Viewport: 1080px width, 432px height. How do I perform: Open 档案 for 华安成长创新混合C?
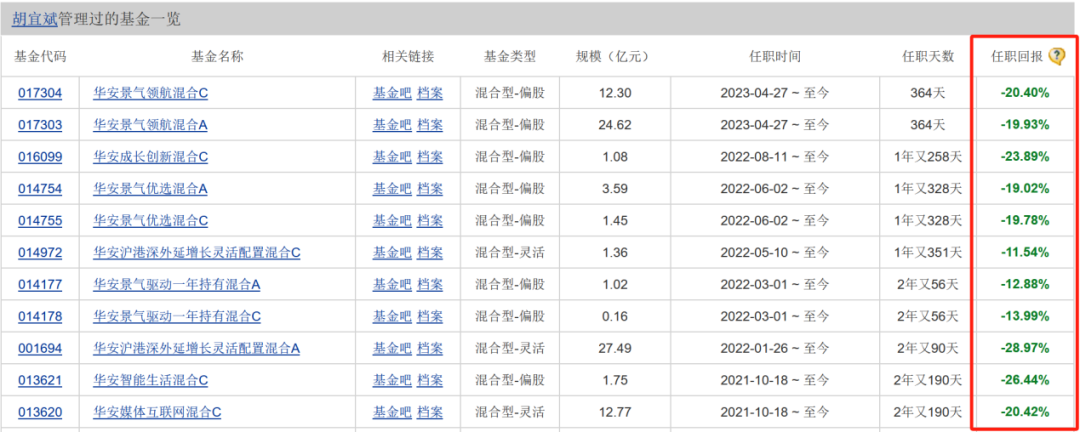click(430, 157)
